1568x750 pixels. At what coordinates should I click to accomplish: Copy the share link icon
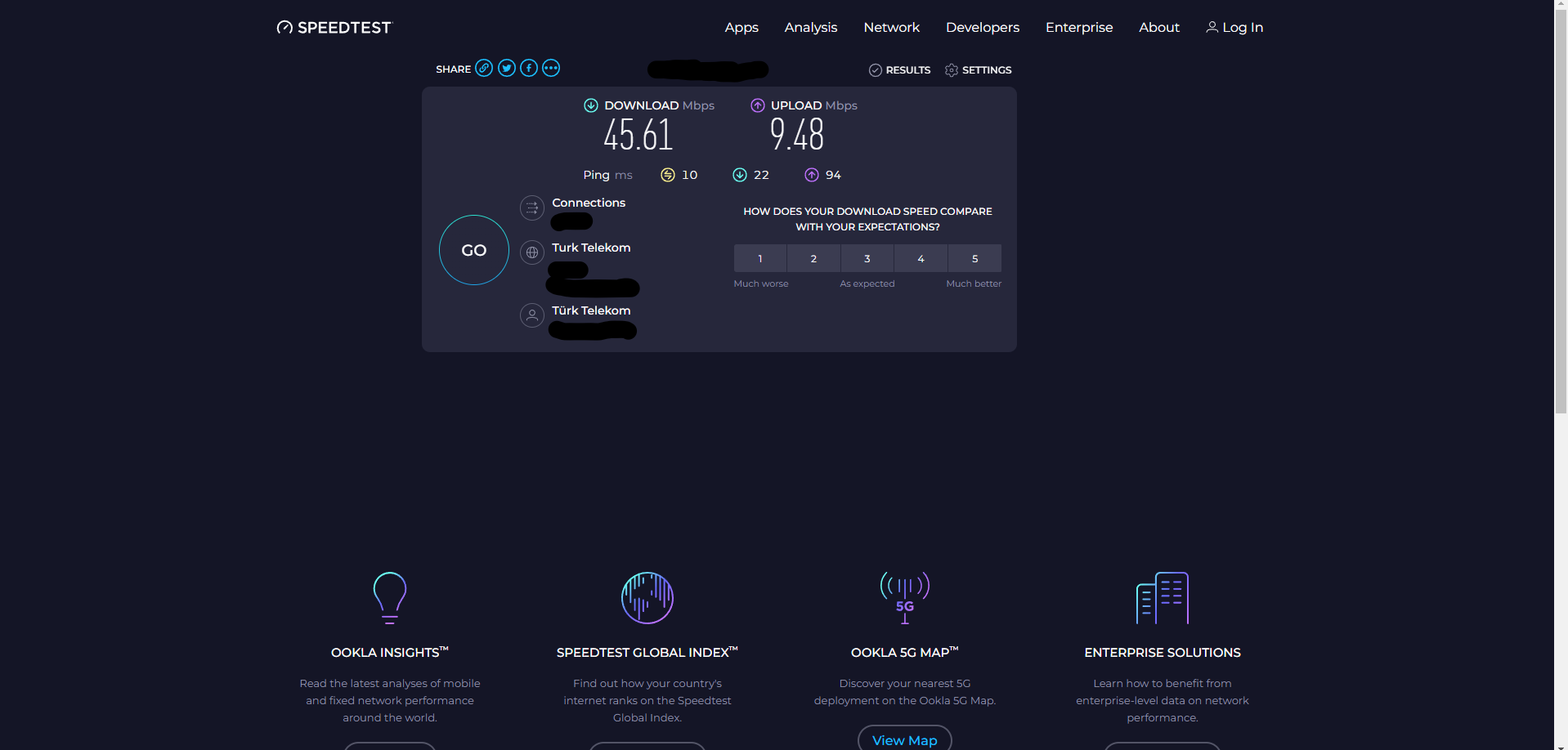(x=484, y=68)
